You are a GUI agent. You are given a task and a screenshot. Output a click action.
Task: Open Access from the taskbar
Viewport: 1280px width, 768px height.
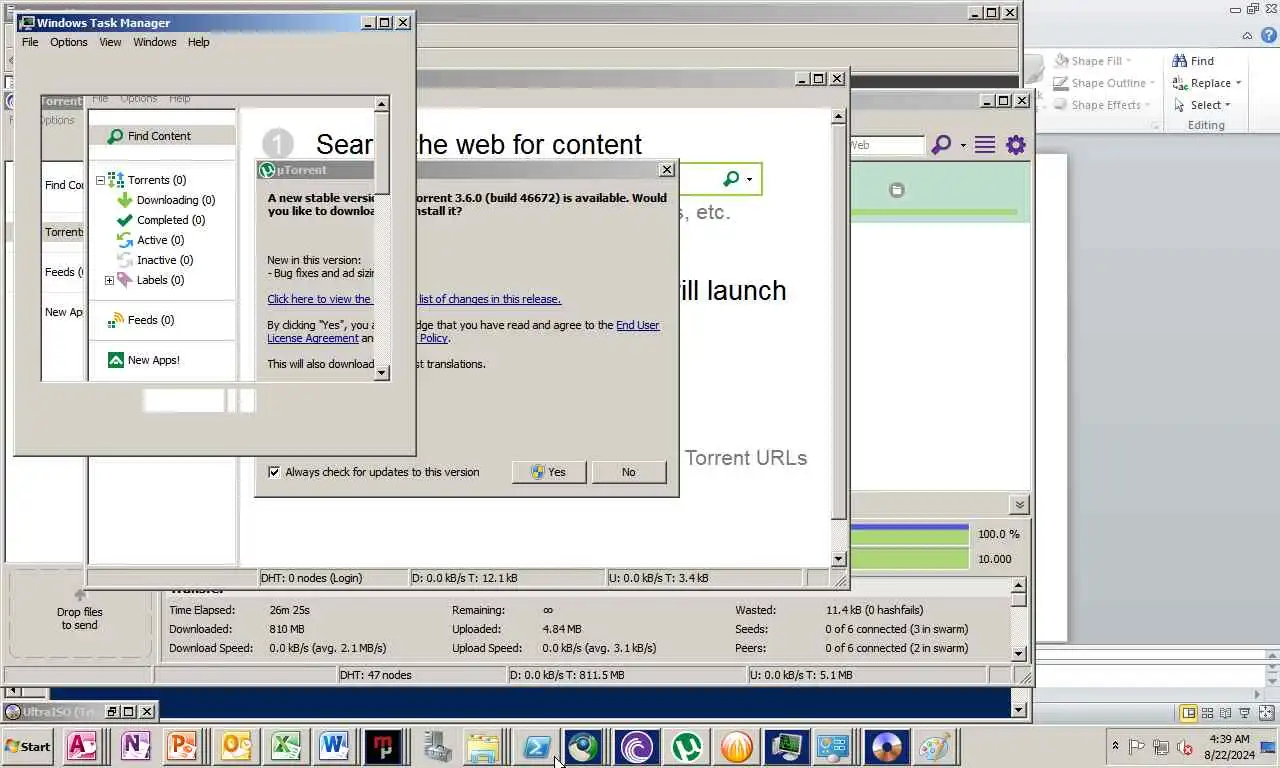pyautogui.click(x=81, y=746)
